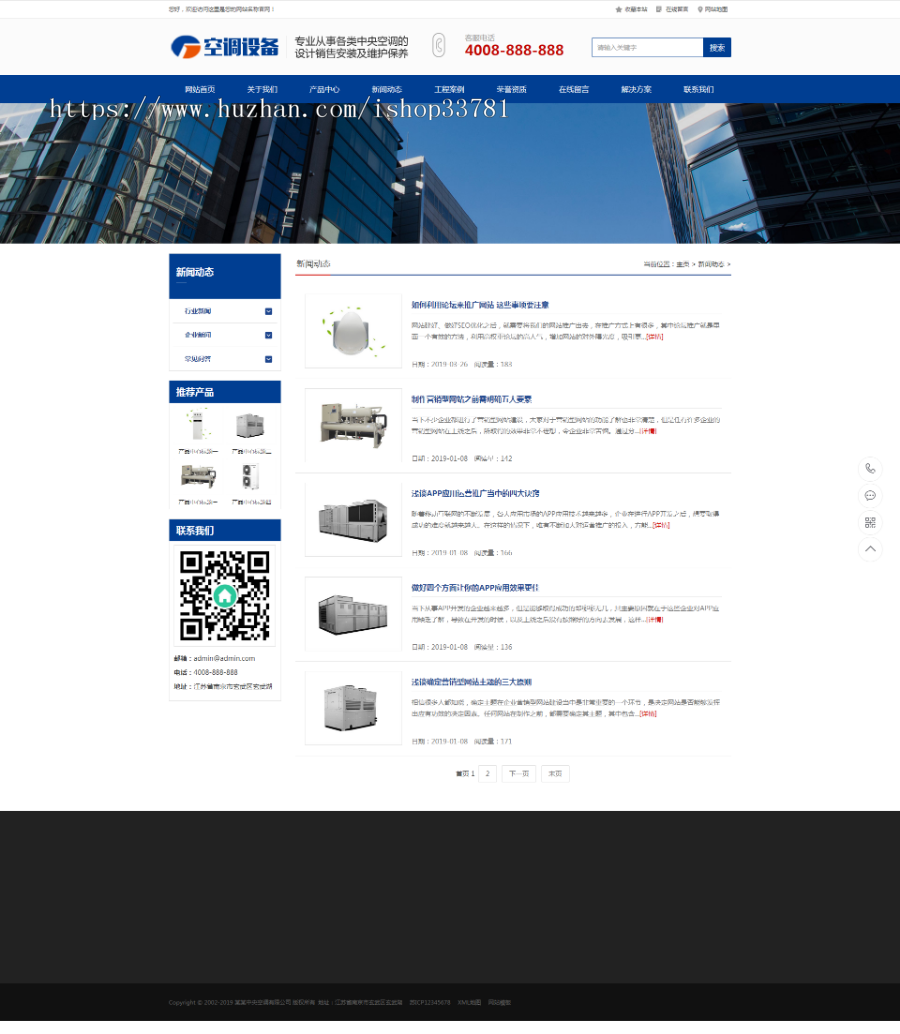Open the 常见问答 sidebar category

click(x=198, y=359)
